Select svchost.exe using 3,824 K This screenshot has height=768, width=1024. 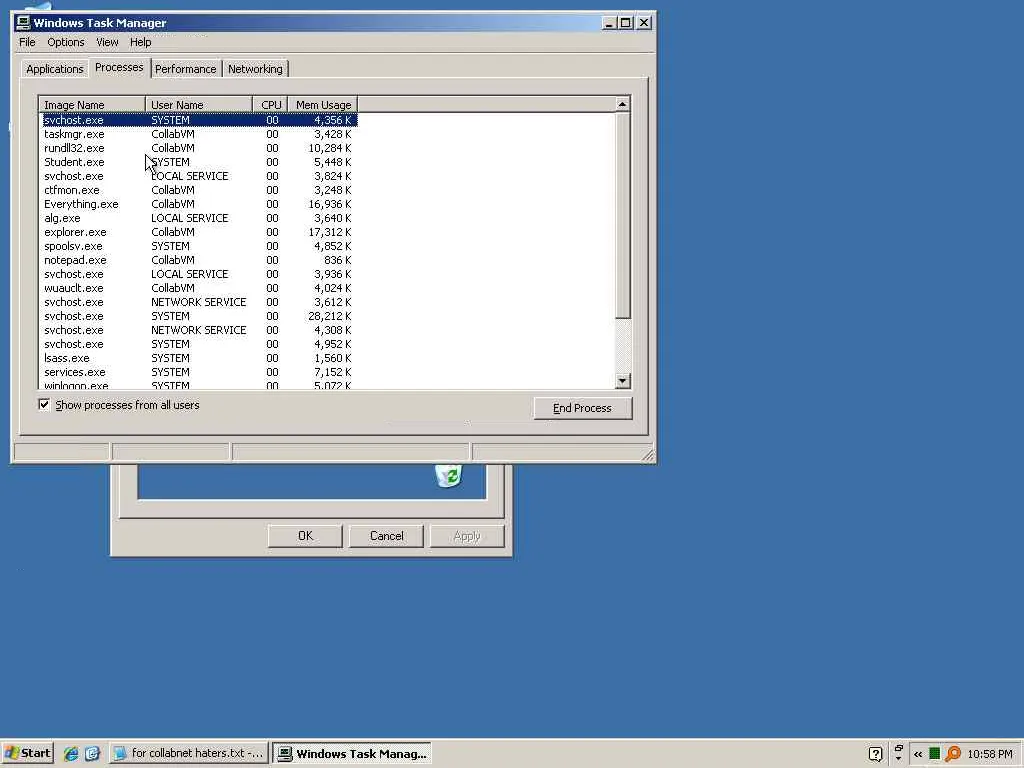[198, 176]
